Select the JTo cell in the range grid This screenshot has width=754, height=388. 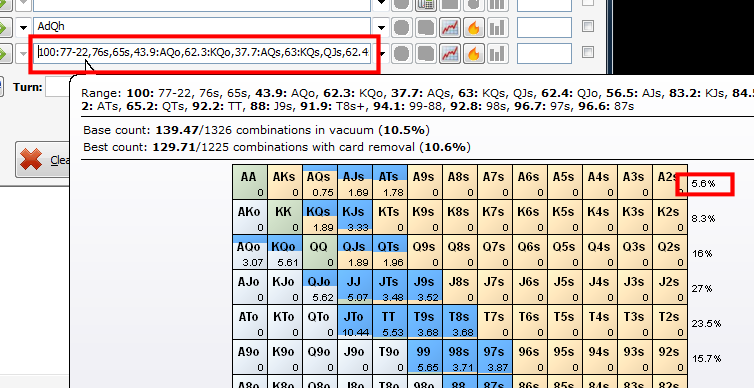[x=355, y=322]
